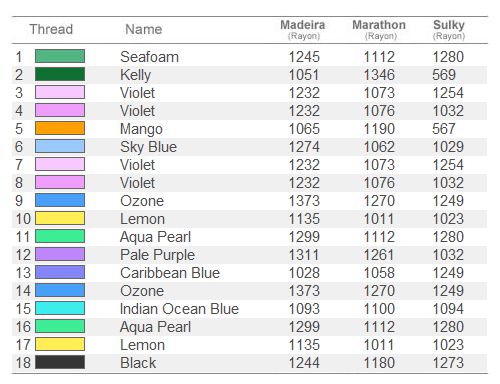Screen dimensions: 500x384
Task: Click the Mango orange color swatch
Action: 60,128
